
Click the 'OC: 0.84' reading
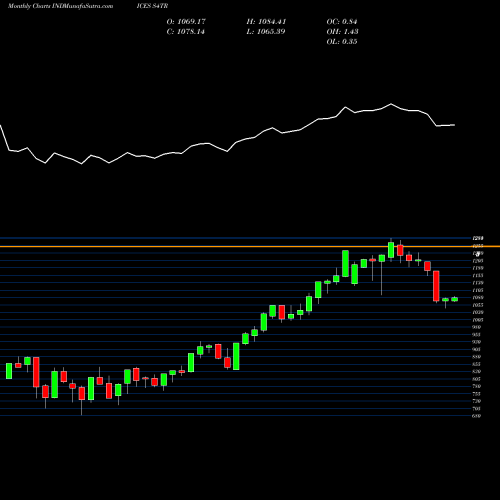[x=342, y=22]
